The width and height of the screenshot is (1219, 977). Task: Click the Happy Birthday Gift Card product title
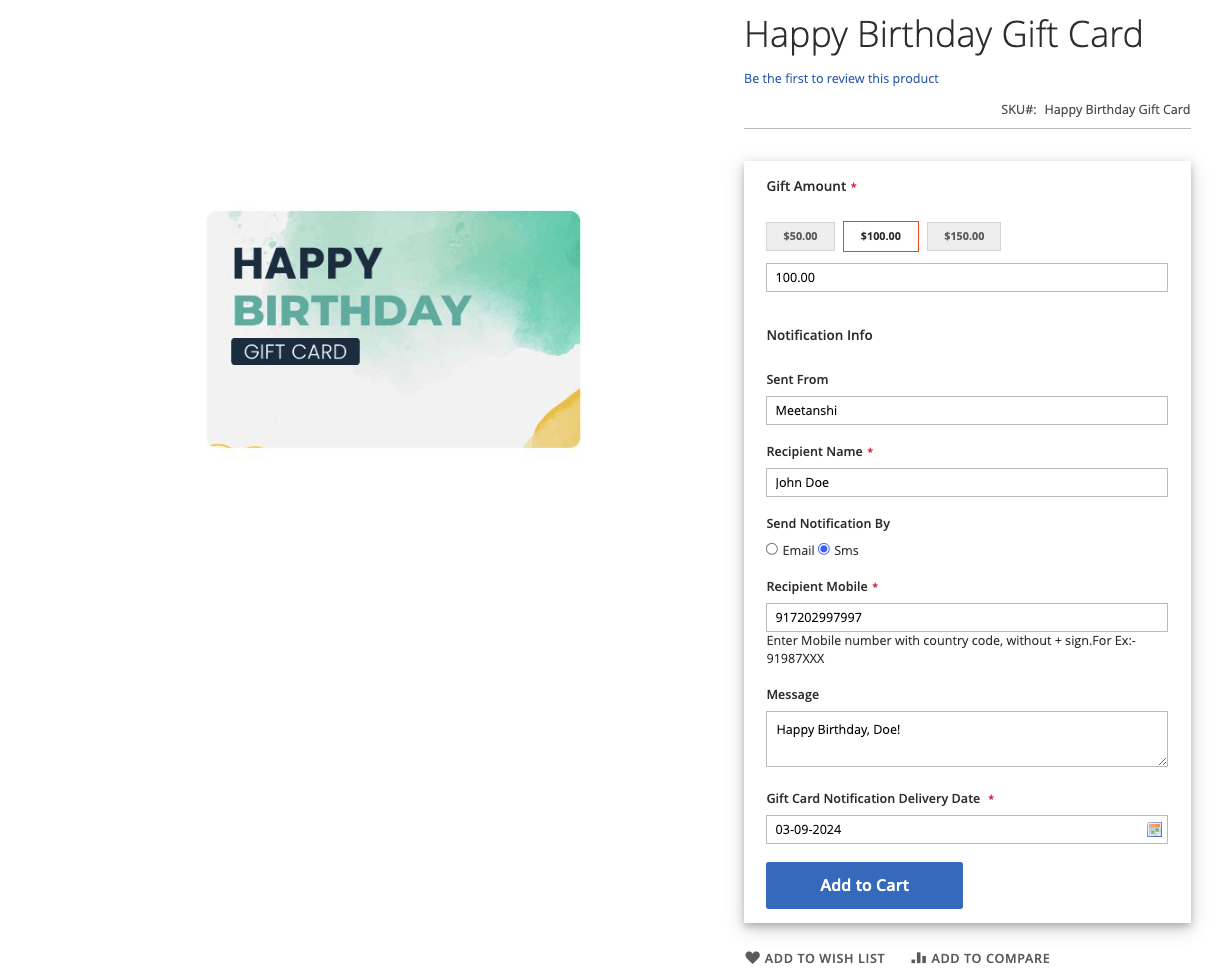[x=943, y=34]
